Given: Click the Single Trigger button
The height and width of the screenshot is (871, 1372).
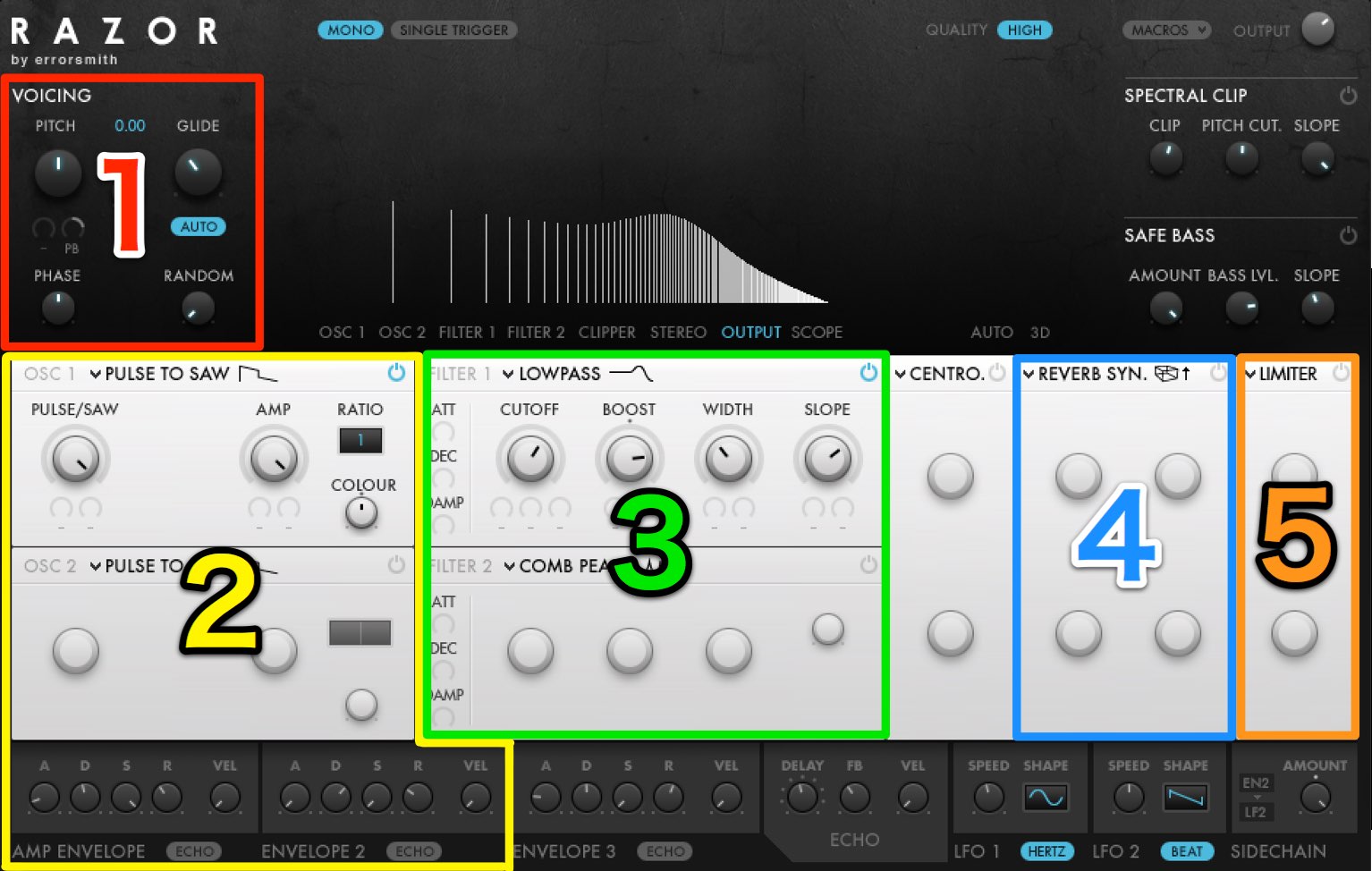Looking at the screenshot, I should (x=454, y=30).
